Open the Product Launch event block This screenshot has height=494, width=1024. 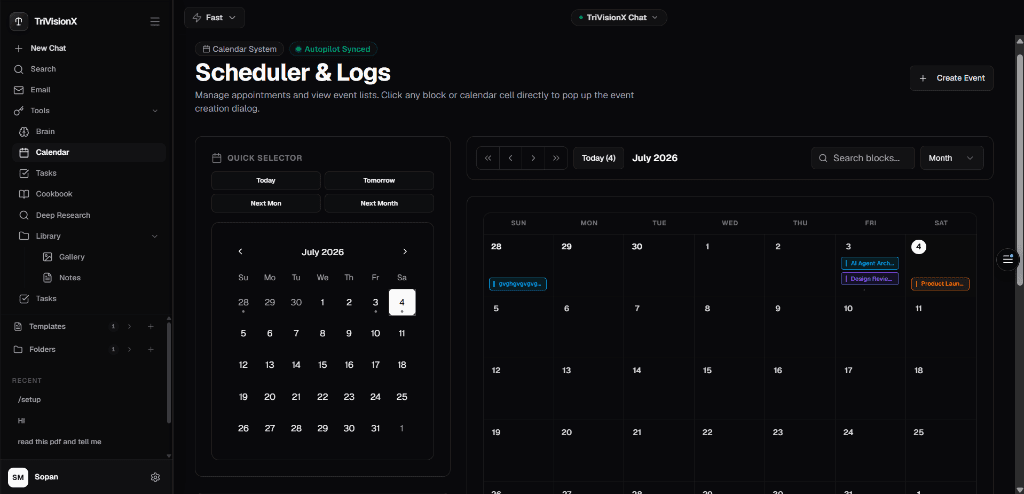tap(940, 284)
